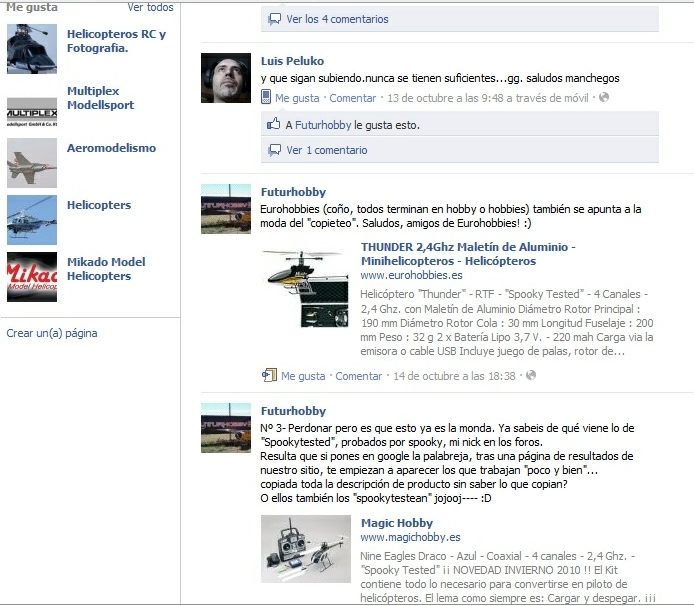694x606 pixels.
Task: Open Futurhobby name on the Nº 3 post
Action: coord(293,411)
